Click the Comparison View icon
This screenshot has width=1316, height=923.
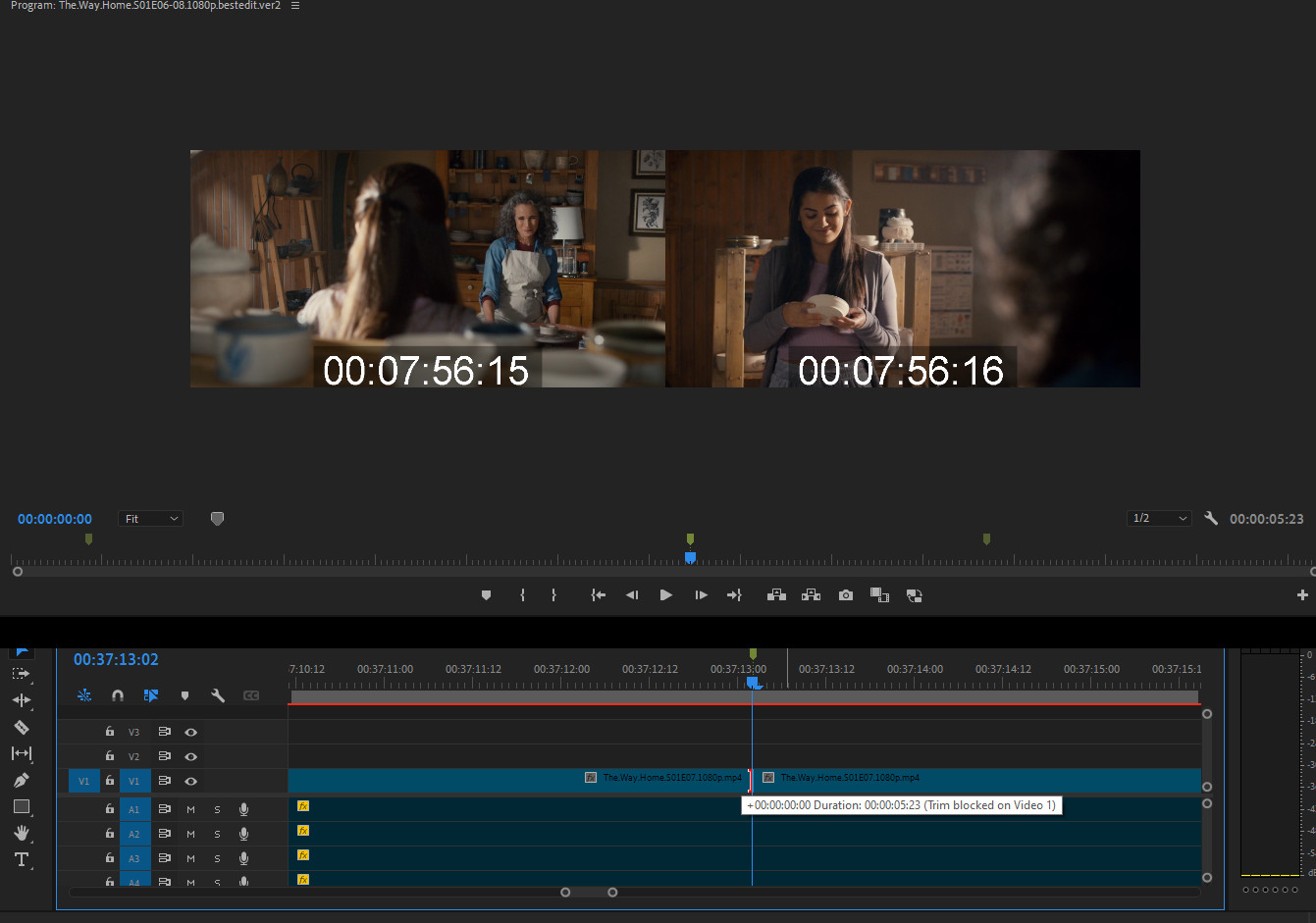pos(879,595)
